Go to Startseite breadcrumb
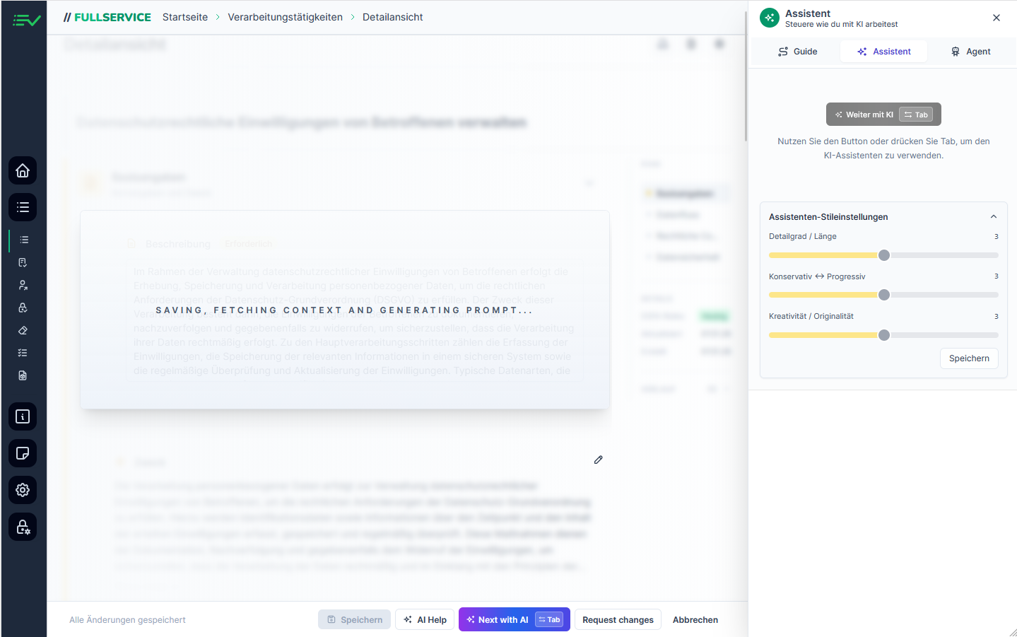The image size is (1017, 637). click(185, 17)
